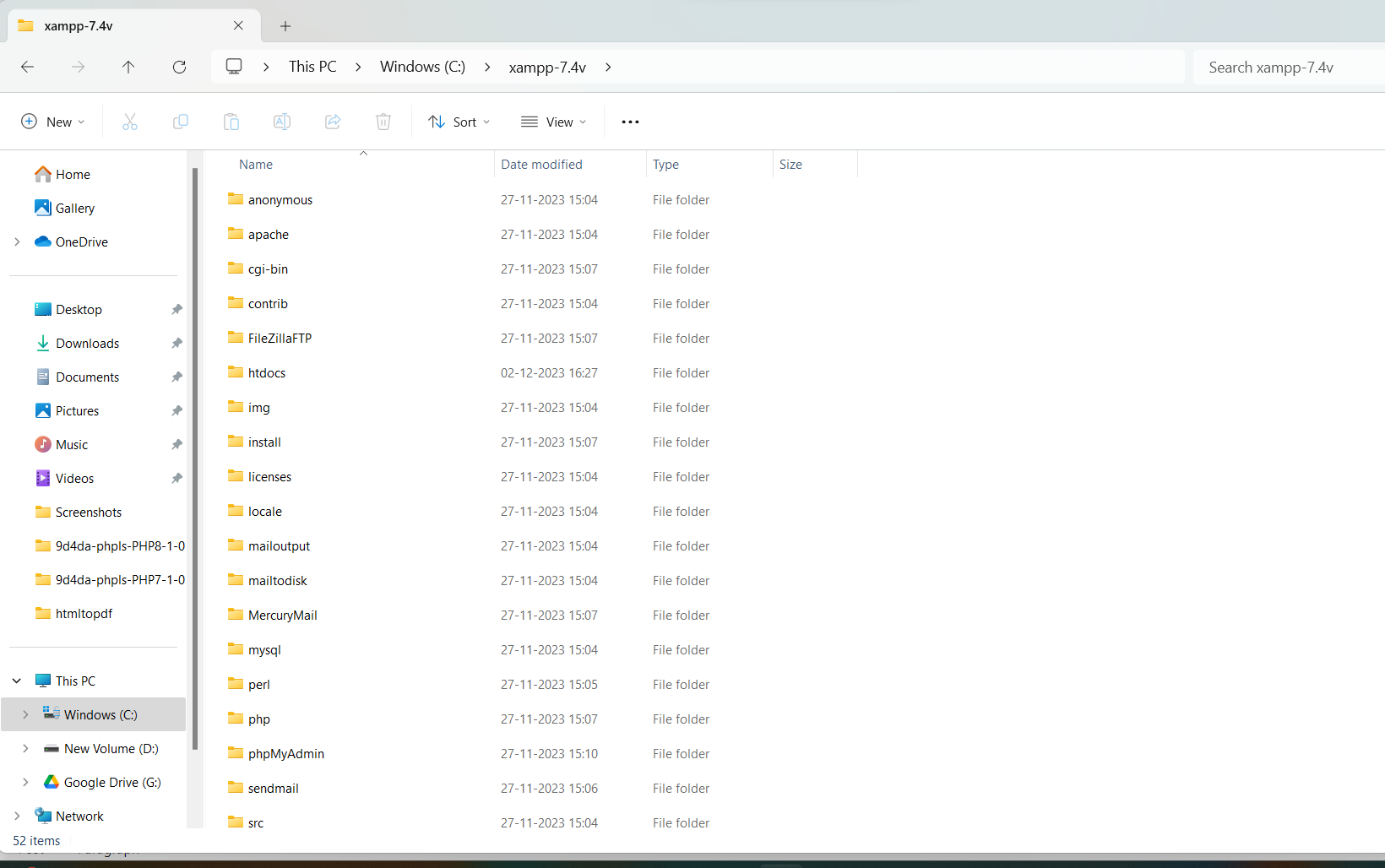1385x868 pixels.
Task: Open the View options dropdown
Action: pyautogui.click(x=553, y=122)
